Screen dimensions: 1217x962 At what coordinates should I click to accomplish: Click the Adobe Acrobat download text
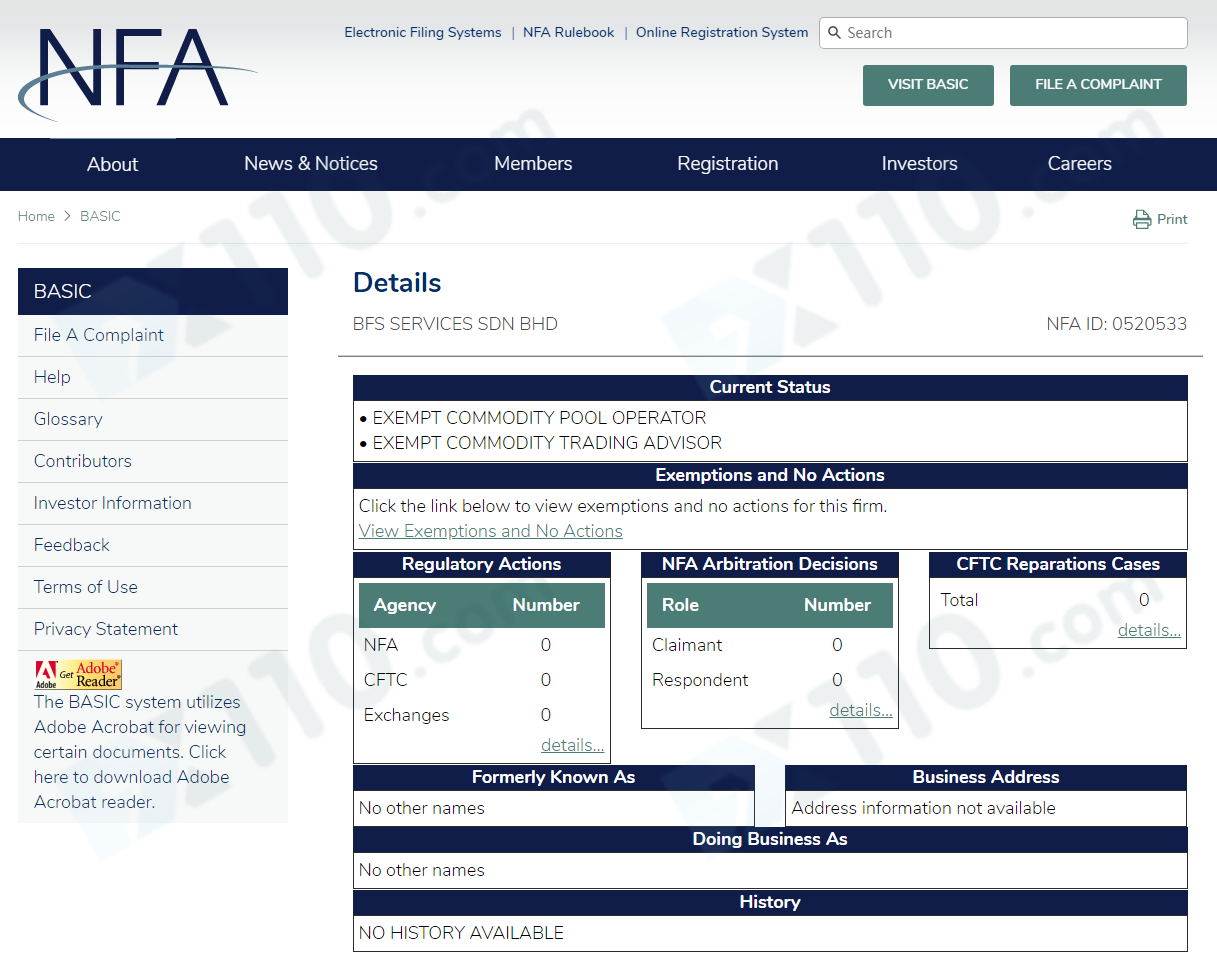pyautogui.click(x=140, y=752)
